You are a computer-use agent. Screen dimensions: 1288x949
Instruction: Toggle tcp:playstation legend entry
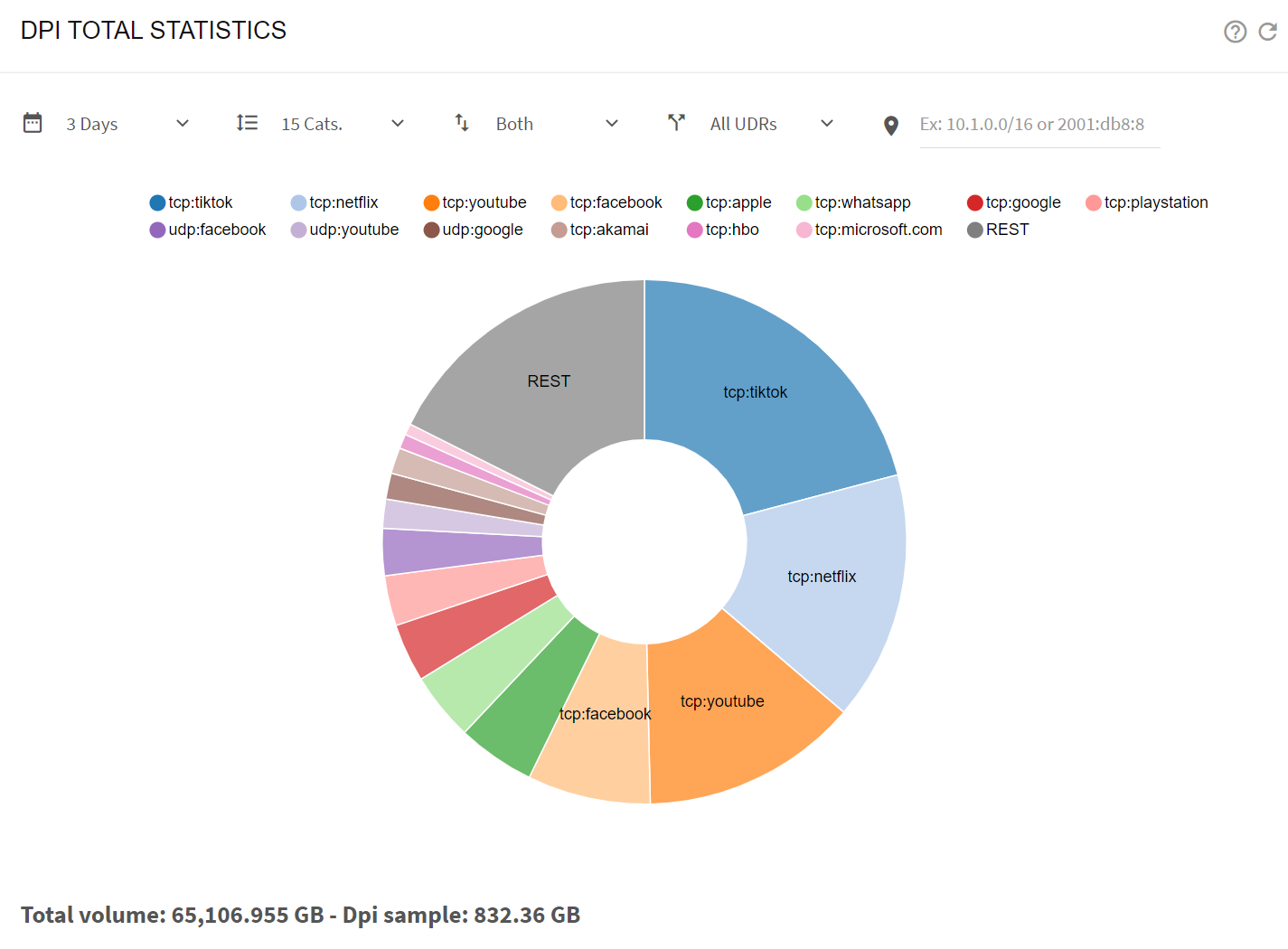[x=1146, y=202]
